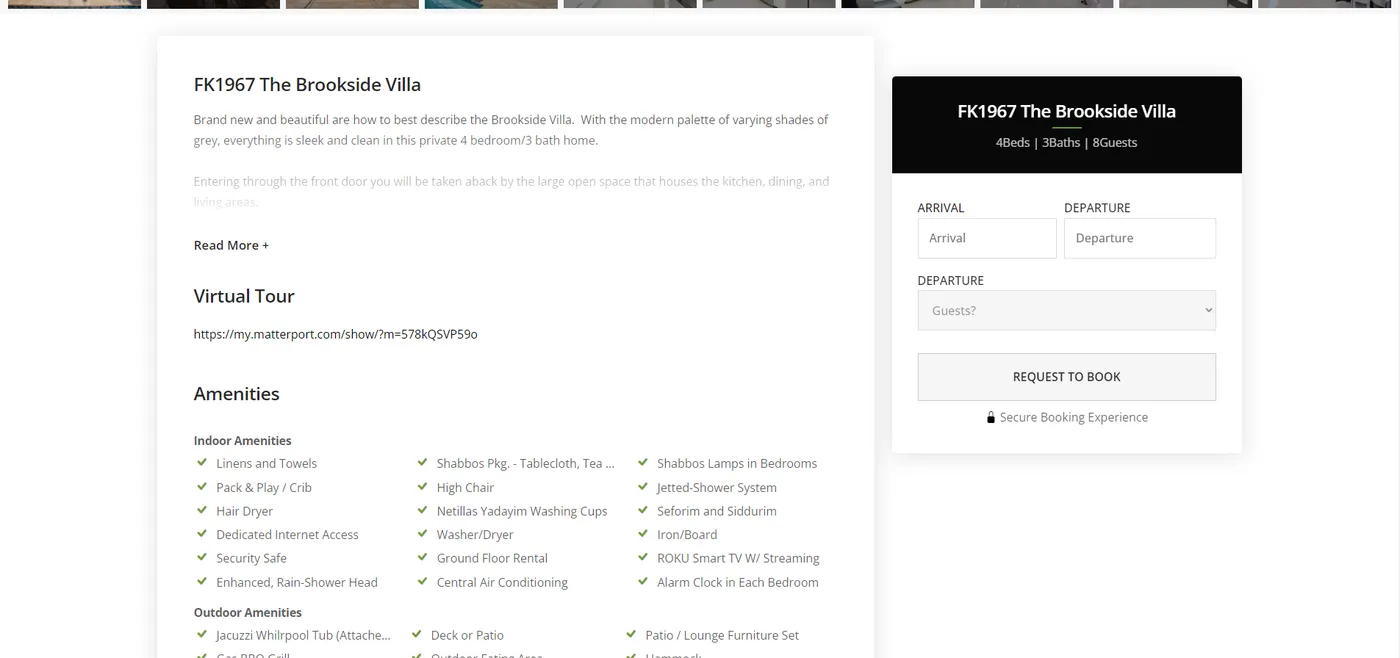Click the High Chair amenity text
Image resolution: width=1400 pixels, height=658 pixels.
[465, 487]
